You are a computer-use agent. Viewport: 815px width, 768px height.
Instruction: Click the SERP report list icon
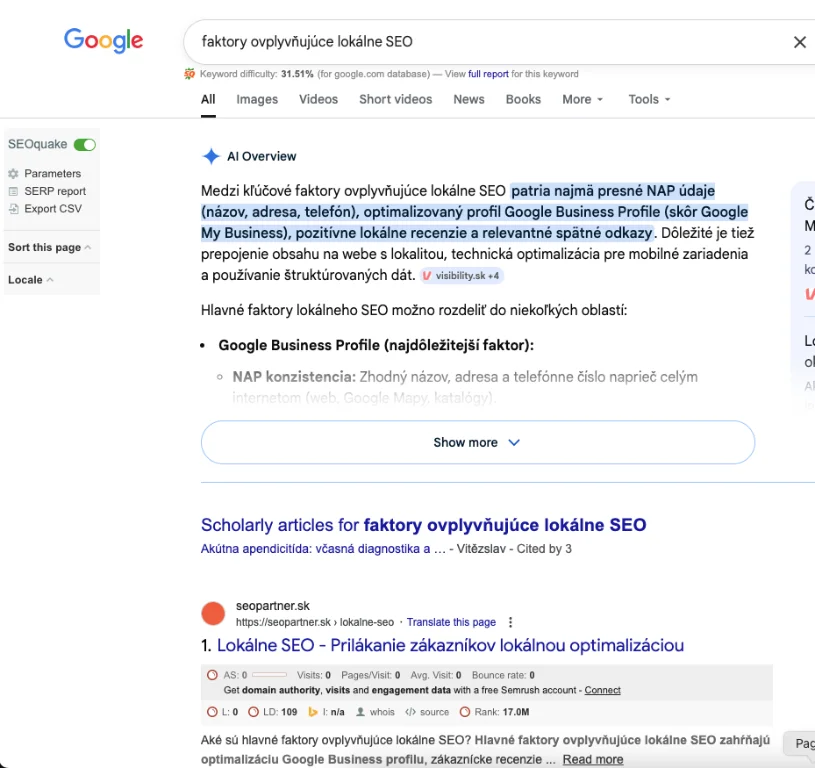[14, 191]
